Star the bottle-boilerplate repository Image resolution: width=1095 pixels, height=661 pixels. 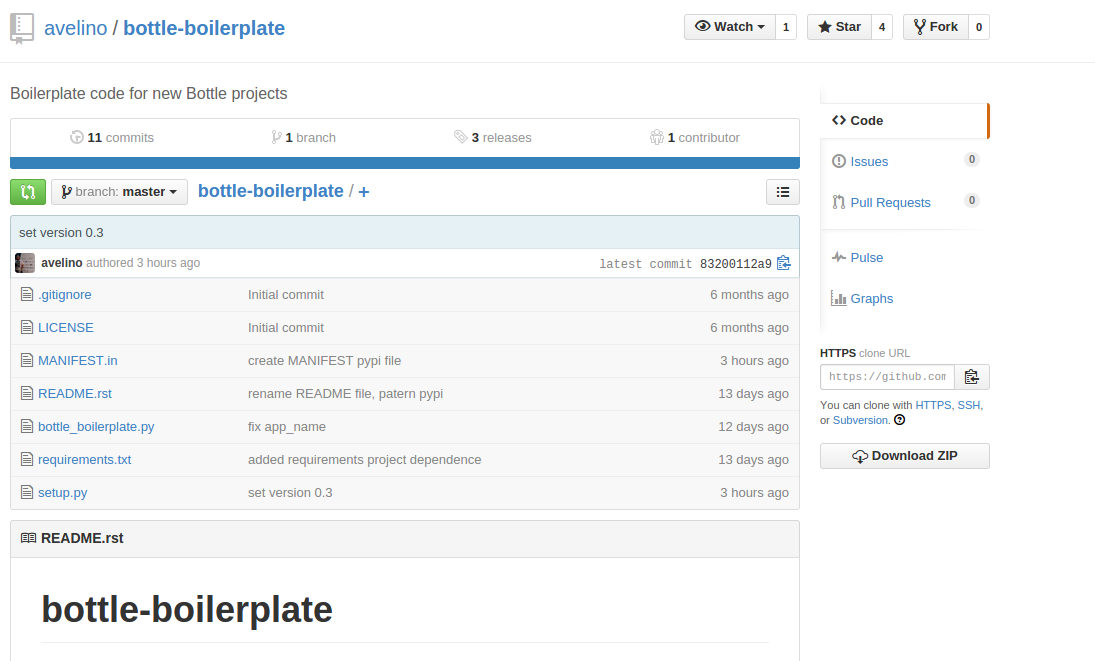[839, 27]
